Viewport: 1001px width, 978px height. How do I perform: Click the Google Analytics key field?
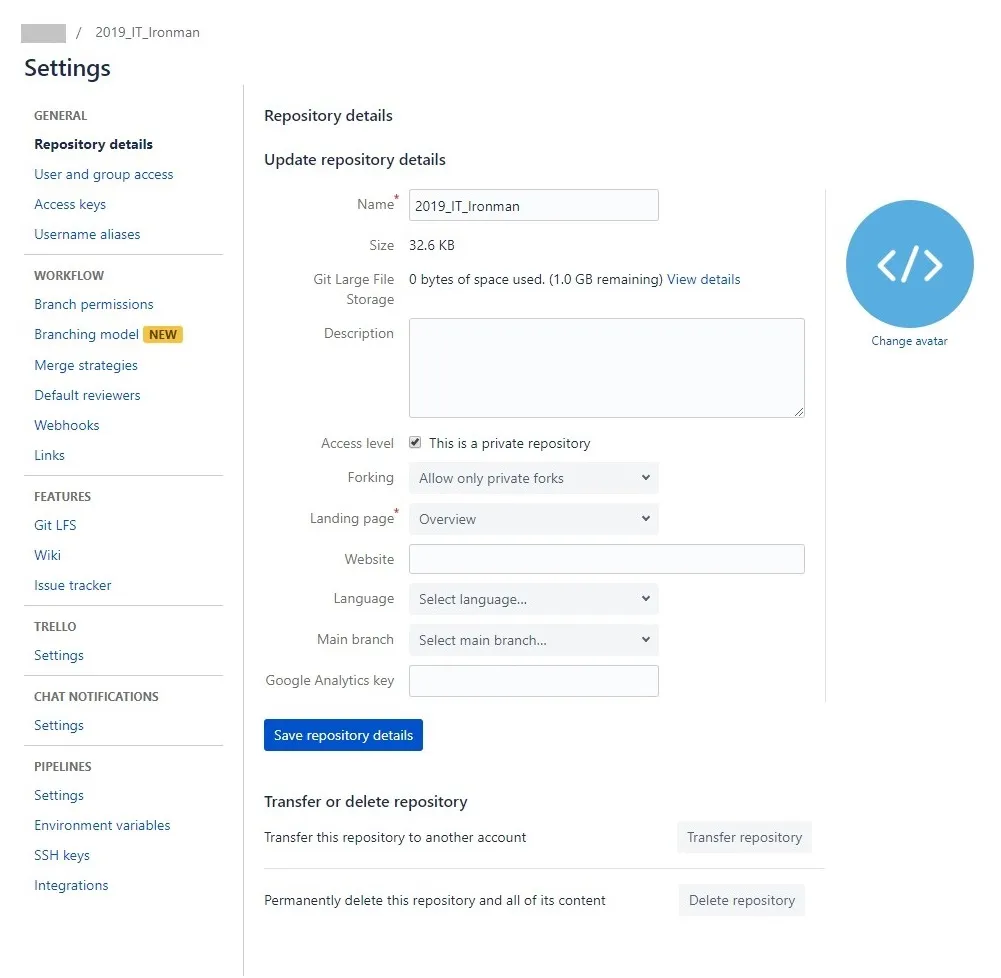(533, 681)
